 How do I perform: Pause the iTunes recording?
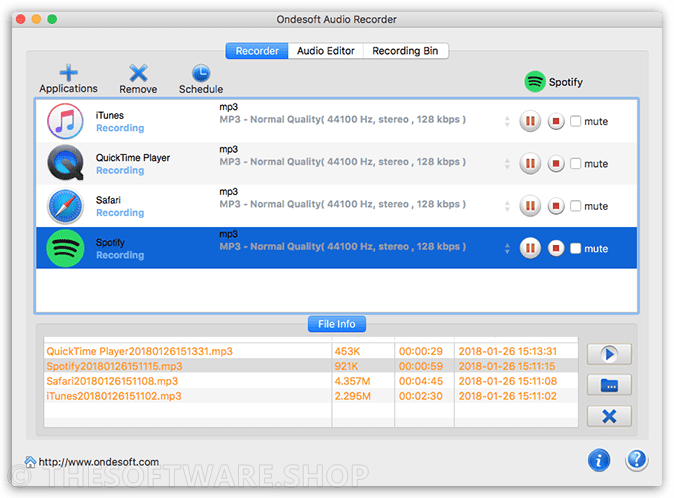click(x=530, y=121)
